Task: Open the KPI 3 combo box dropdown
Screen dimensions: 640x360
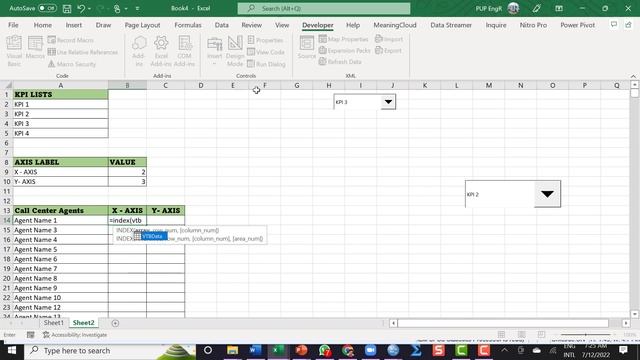Action: (388, 102)
